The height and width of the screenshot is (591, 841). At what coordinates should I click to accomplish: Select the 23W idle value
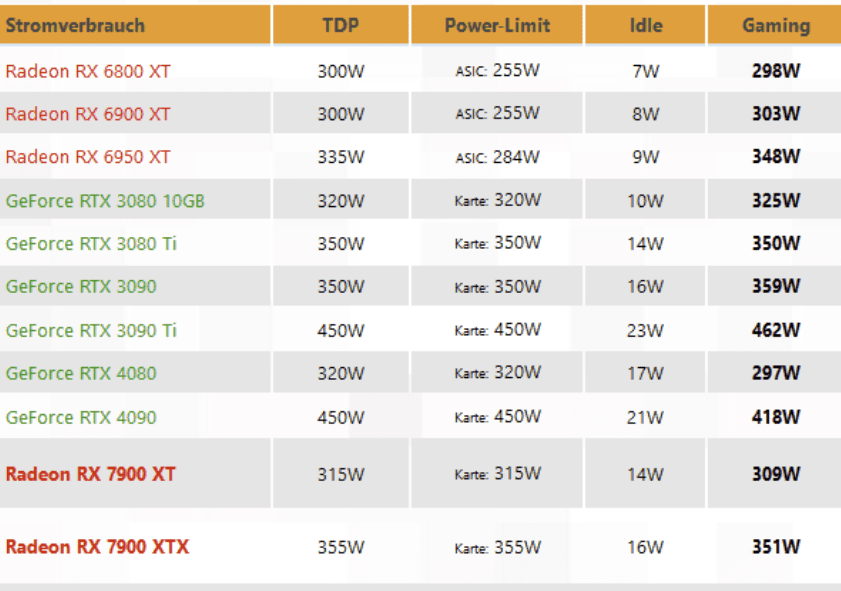(646, 330)
